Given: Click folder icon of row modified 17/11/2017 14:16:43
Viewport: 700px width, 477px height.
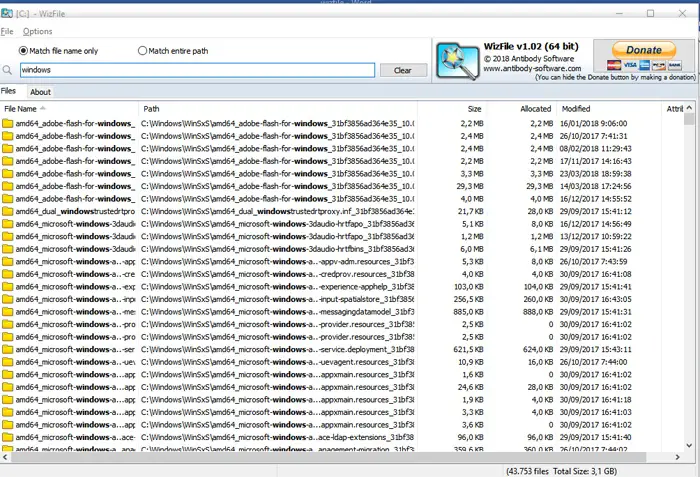Looking at the screenshot, I should pyautogui.click(x=8, y=161).
